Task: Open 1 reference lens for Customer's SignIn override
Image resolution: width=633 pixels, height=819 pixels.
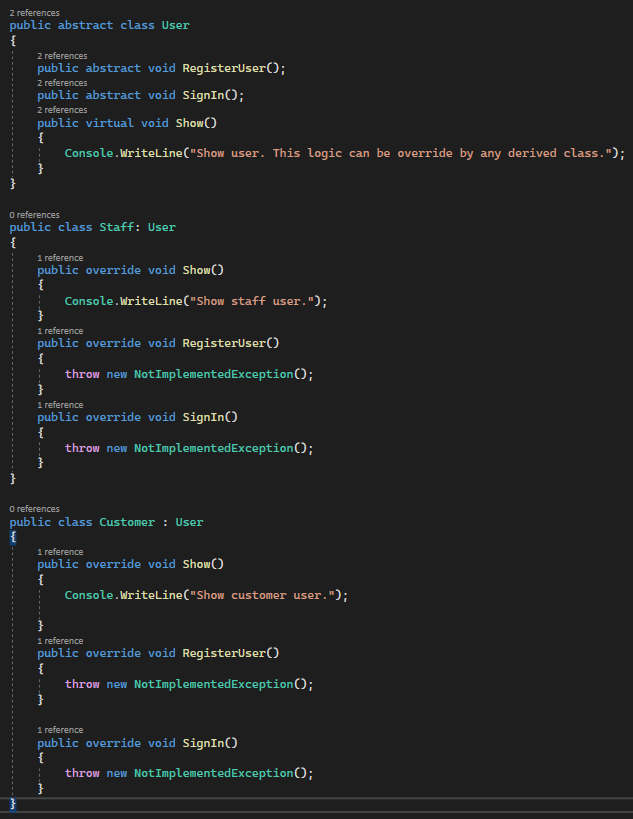Action: point(60,730)
